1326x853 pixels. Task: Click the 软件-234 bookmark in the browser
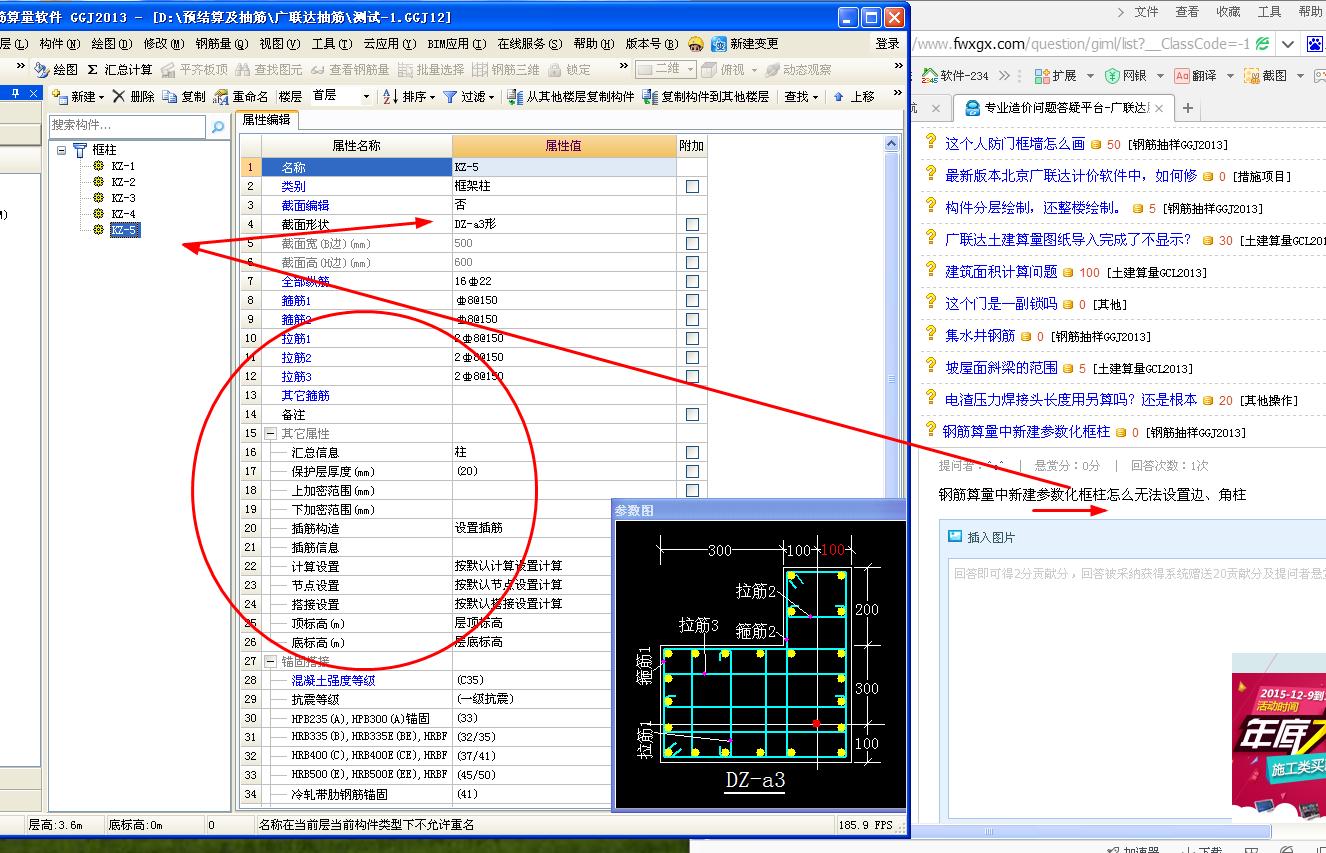click(x=956, y=75)
